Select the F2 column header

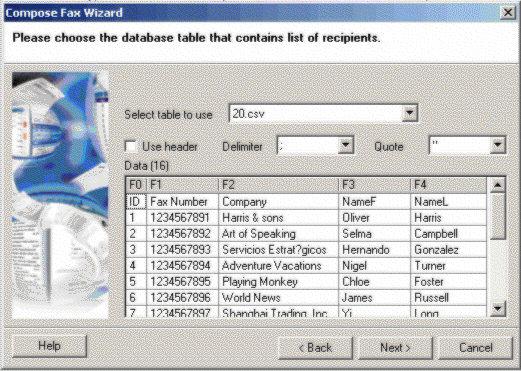pos(278,185)
